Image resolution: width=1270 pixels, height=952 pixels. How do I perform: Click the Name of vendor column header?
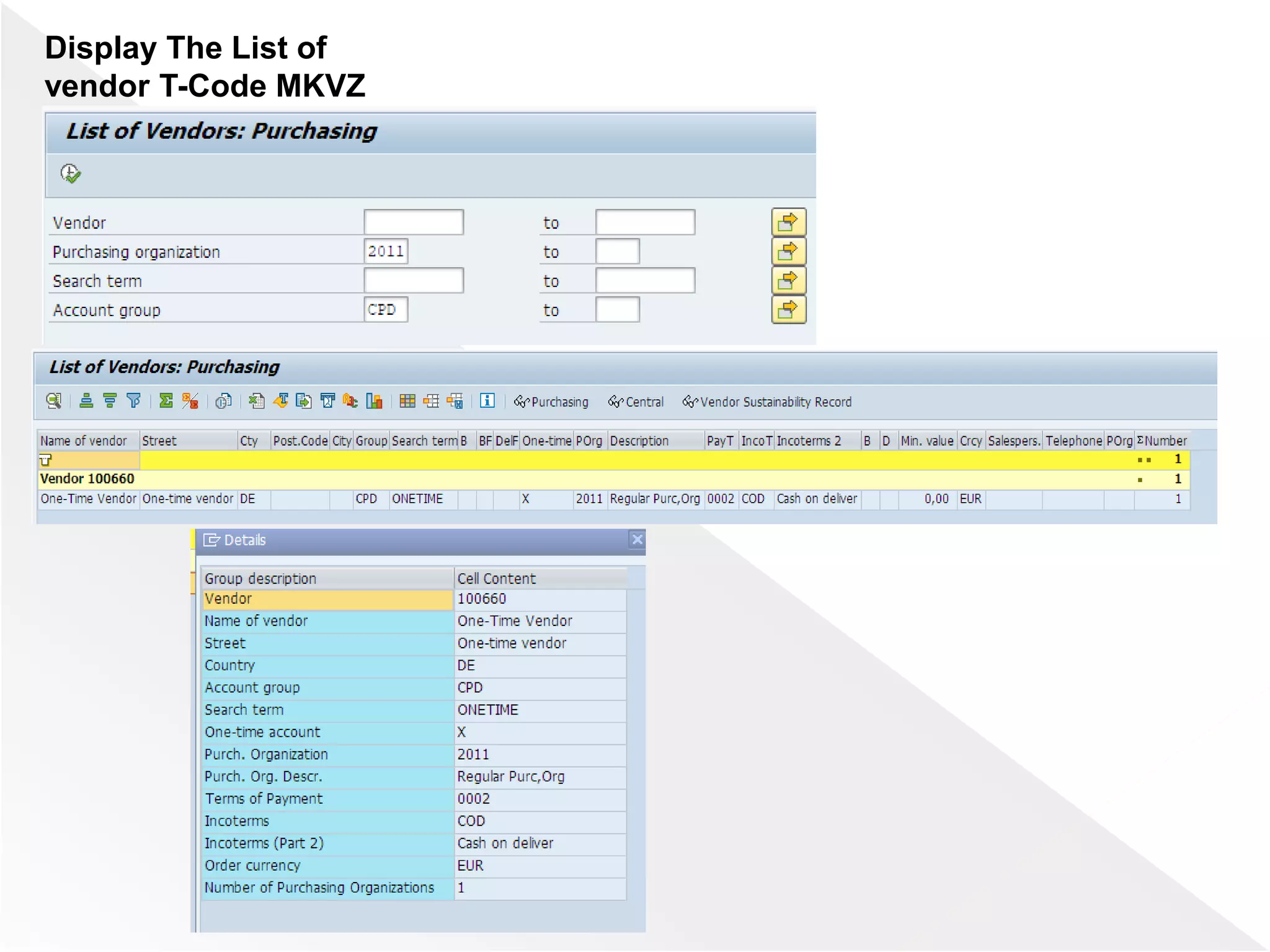tap(88, 441)
